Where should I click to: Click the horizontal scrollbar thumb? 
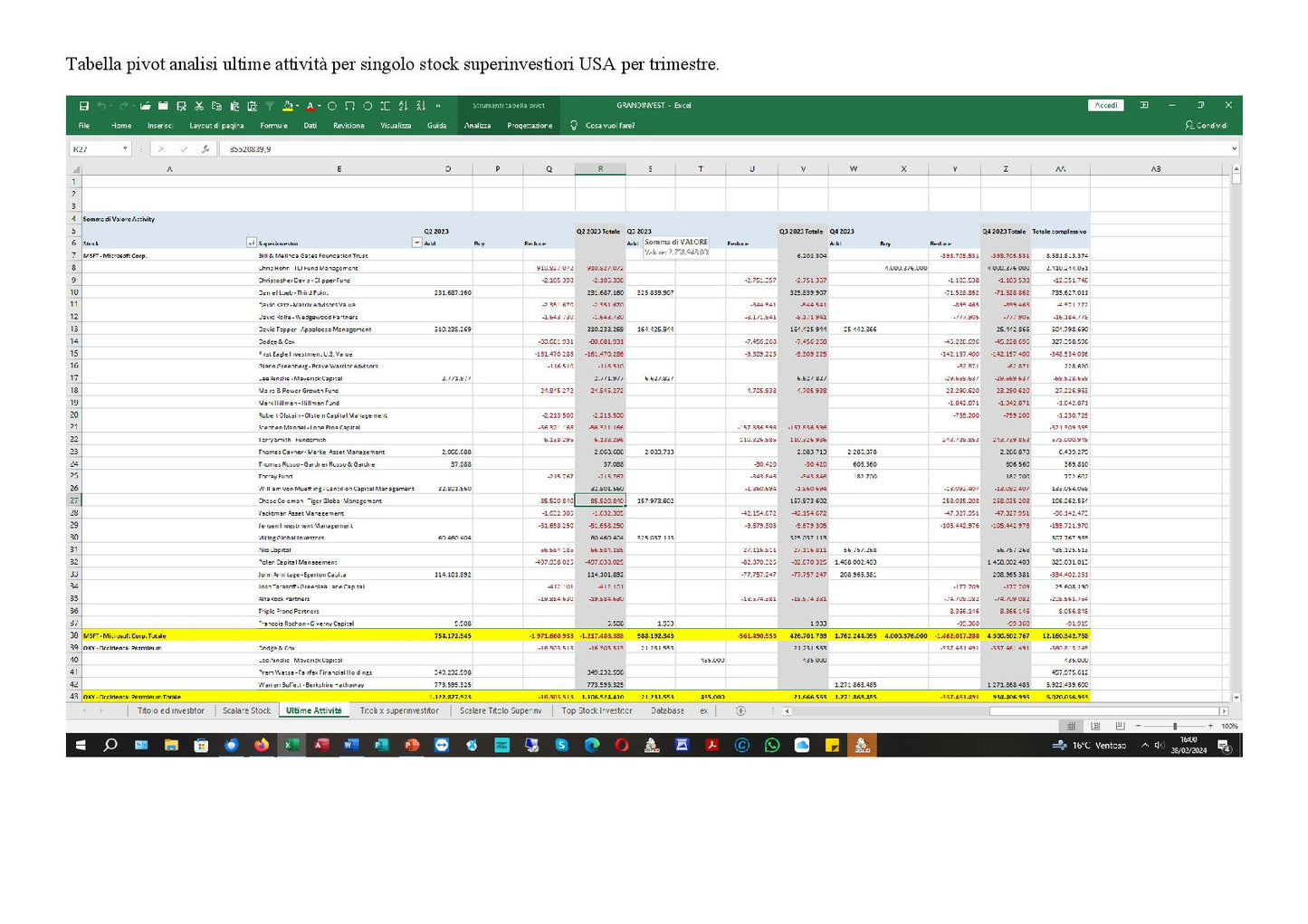tap(1104, 710)
